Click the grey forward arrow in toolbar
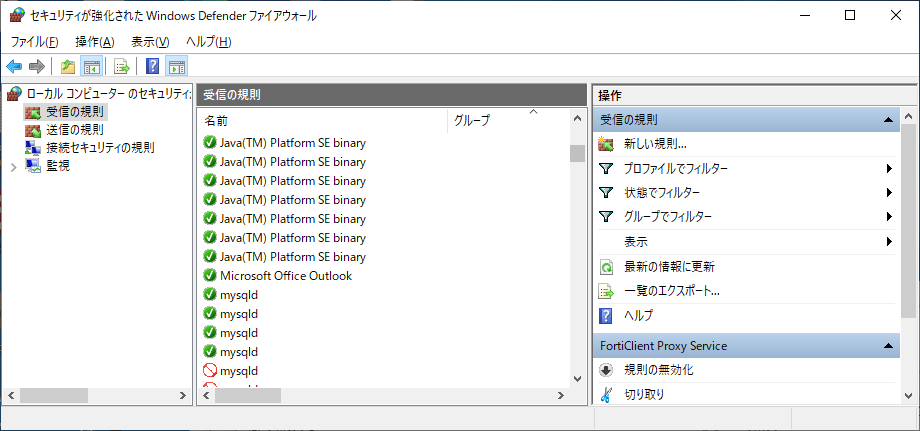Image resolution: width=920 pixels, height=431 pixels. [x=37, y=66]
